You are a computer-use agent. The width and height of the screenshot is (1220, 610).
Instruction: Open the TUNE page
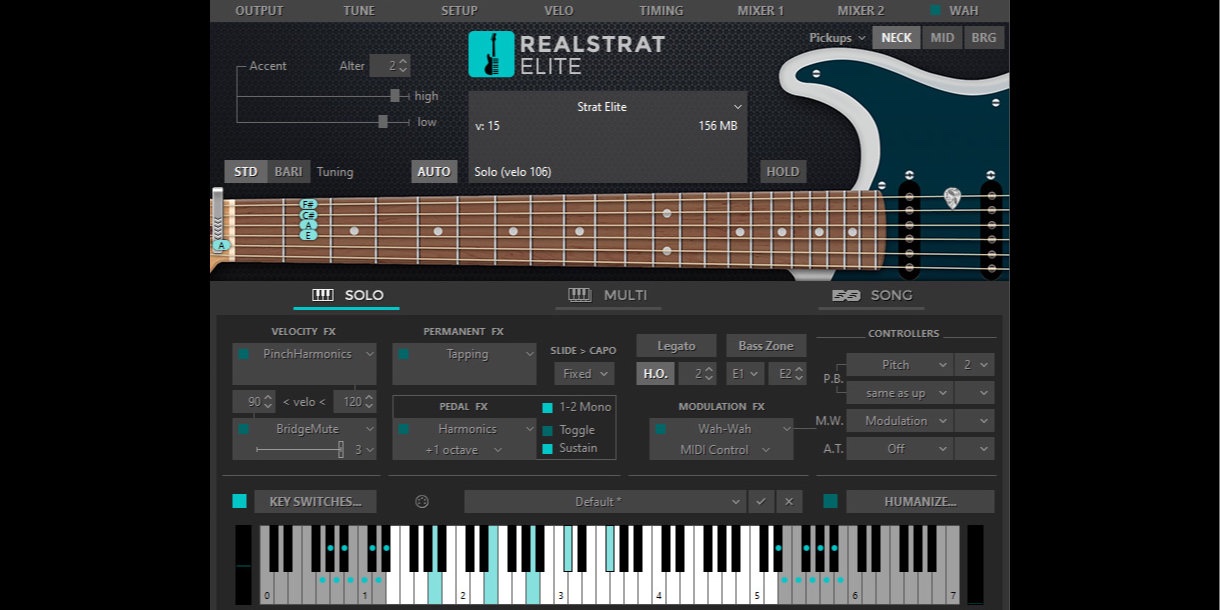tap(358, 10)
